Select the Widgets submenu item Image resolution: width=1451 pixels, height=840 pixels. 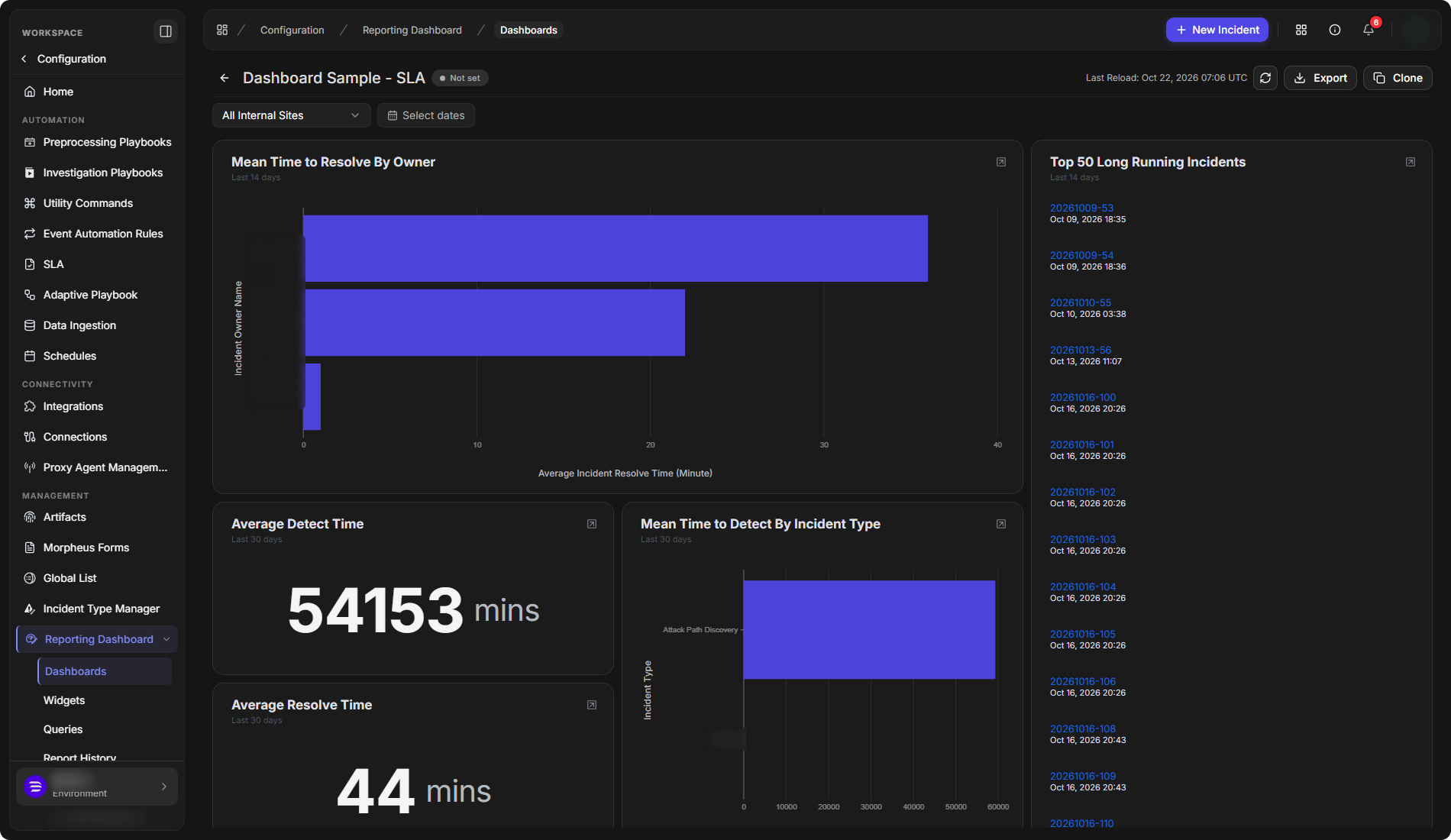pos(64,700)
